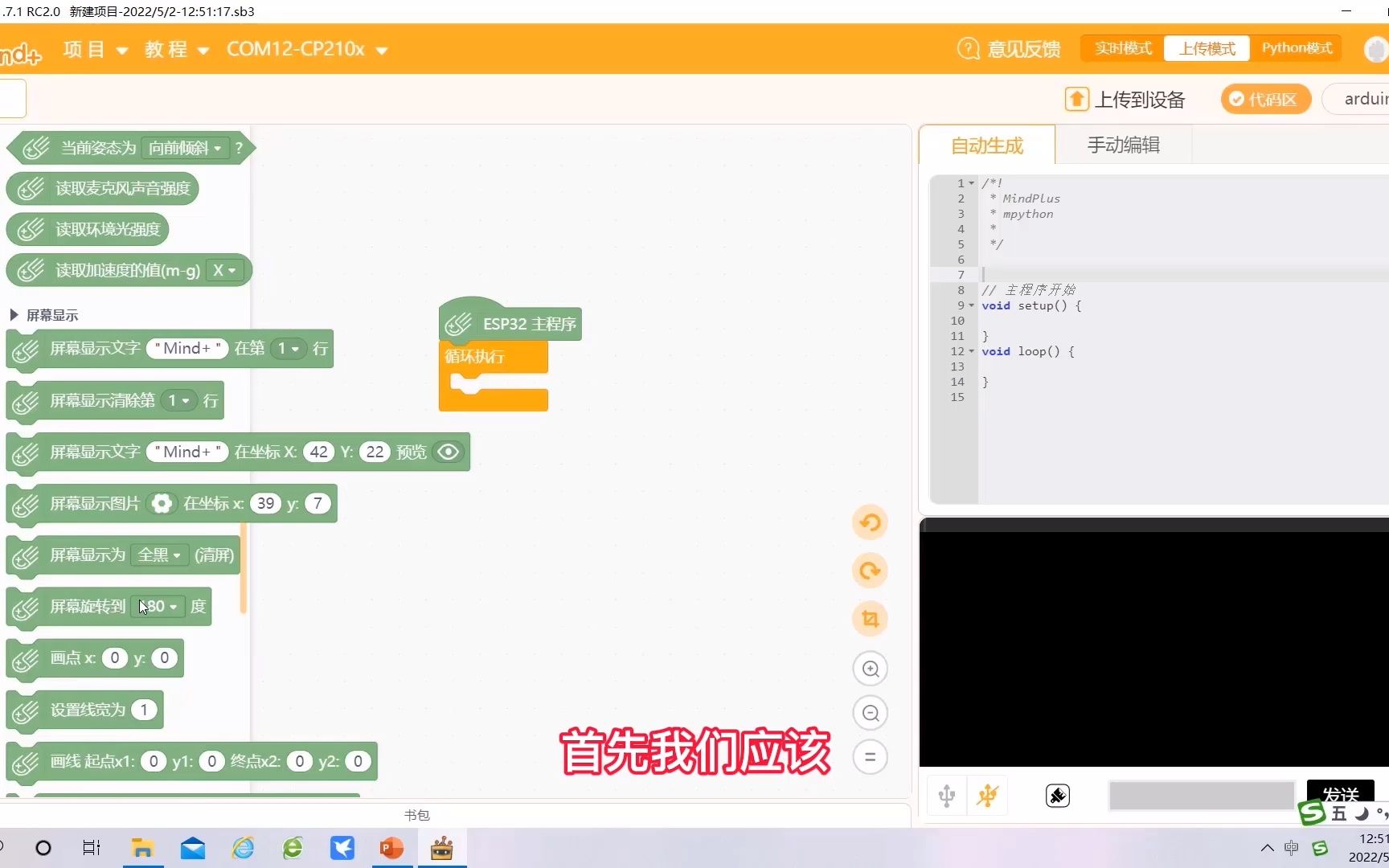The image size is (1389, 868).
Task: Open the 向前倾斜 posture dropdown
Action: [185, 148]
